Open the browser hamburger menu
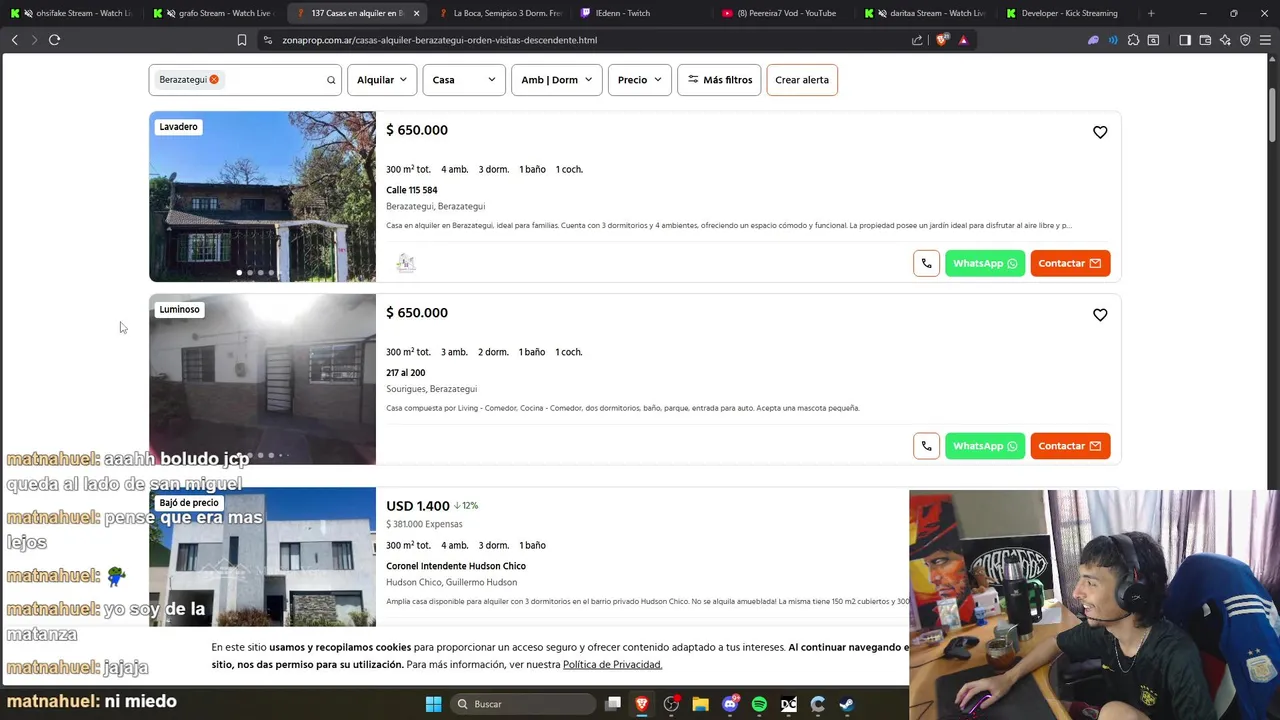This screenshot has width=1280, height=720. [x=1265, y=40]
